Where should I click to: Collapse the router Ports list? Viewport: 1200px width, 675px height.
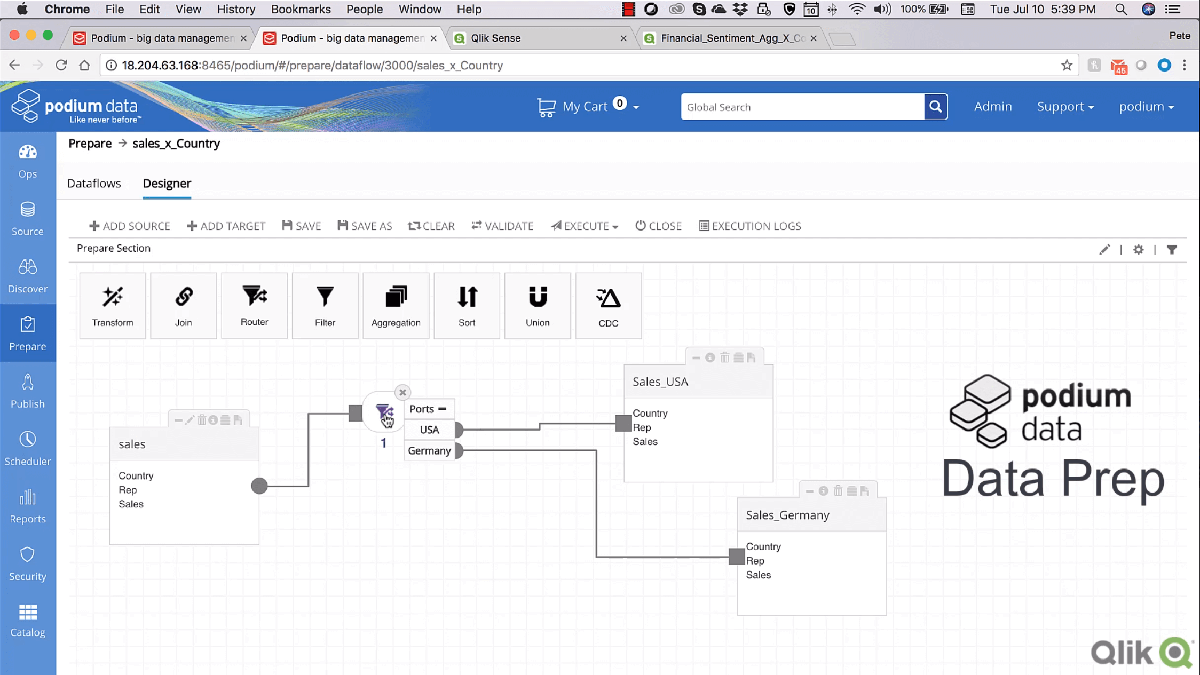coord(441,409)
